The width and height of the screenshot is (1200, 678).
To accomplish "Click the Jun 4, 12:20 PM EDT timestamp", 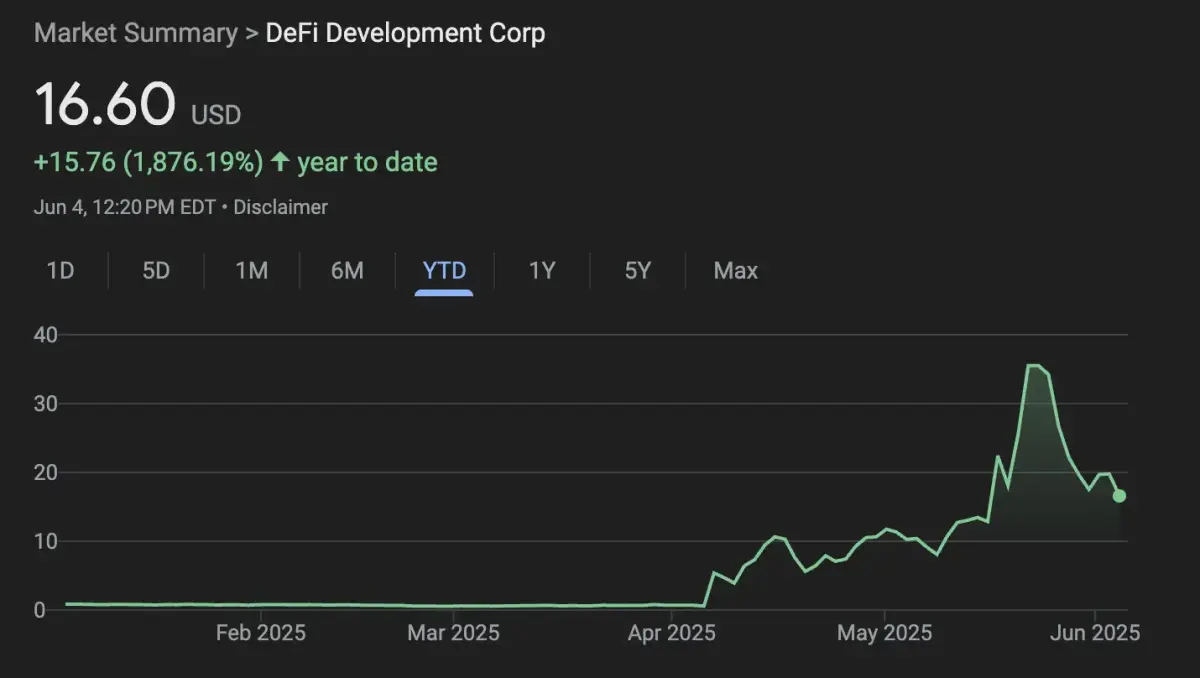I will click(x=124, y=207).
